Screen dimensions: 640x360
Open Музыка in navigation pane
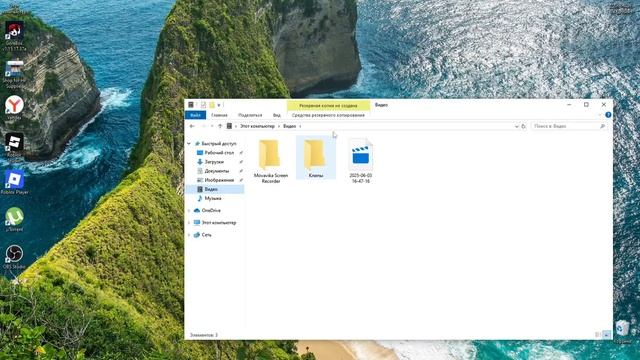[x=213, y=198]
